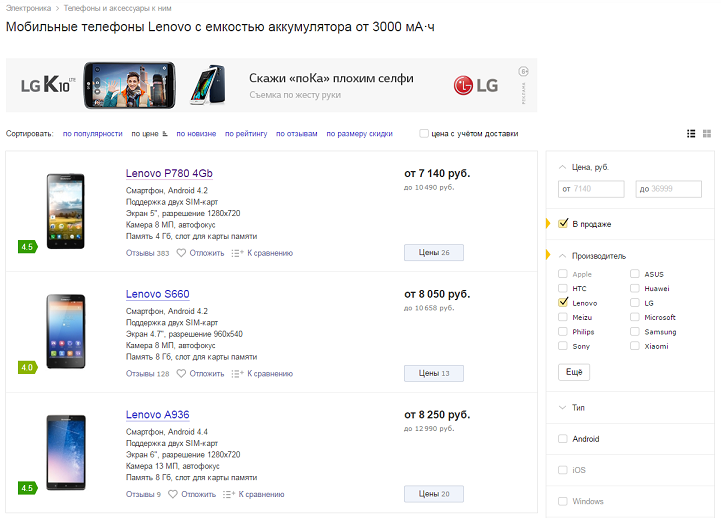Viewport: 721px width, 518px height.
Task: Click price 'от 7 140 руб.'
Action: [437, 173]
